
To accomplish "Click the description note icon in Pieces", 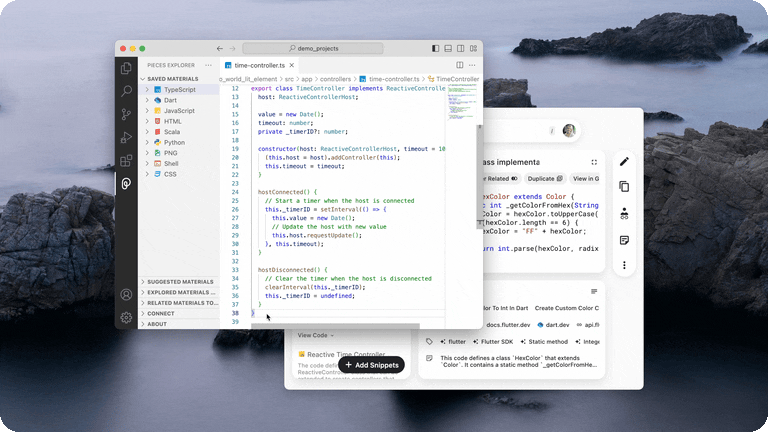I will tap(429, 359).
